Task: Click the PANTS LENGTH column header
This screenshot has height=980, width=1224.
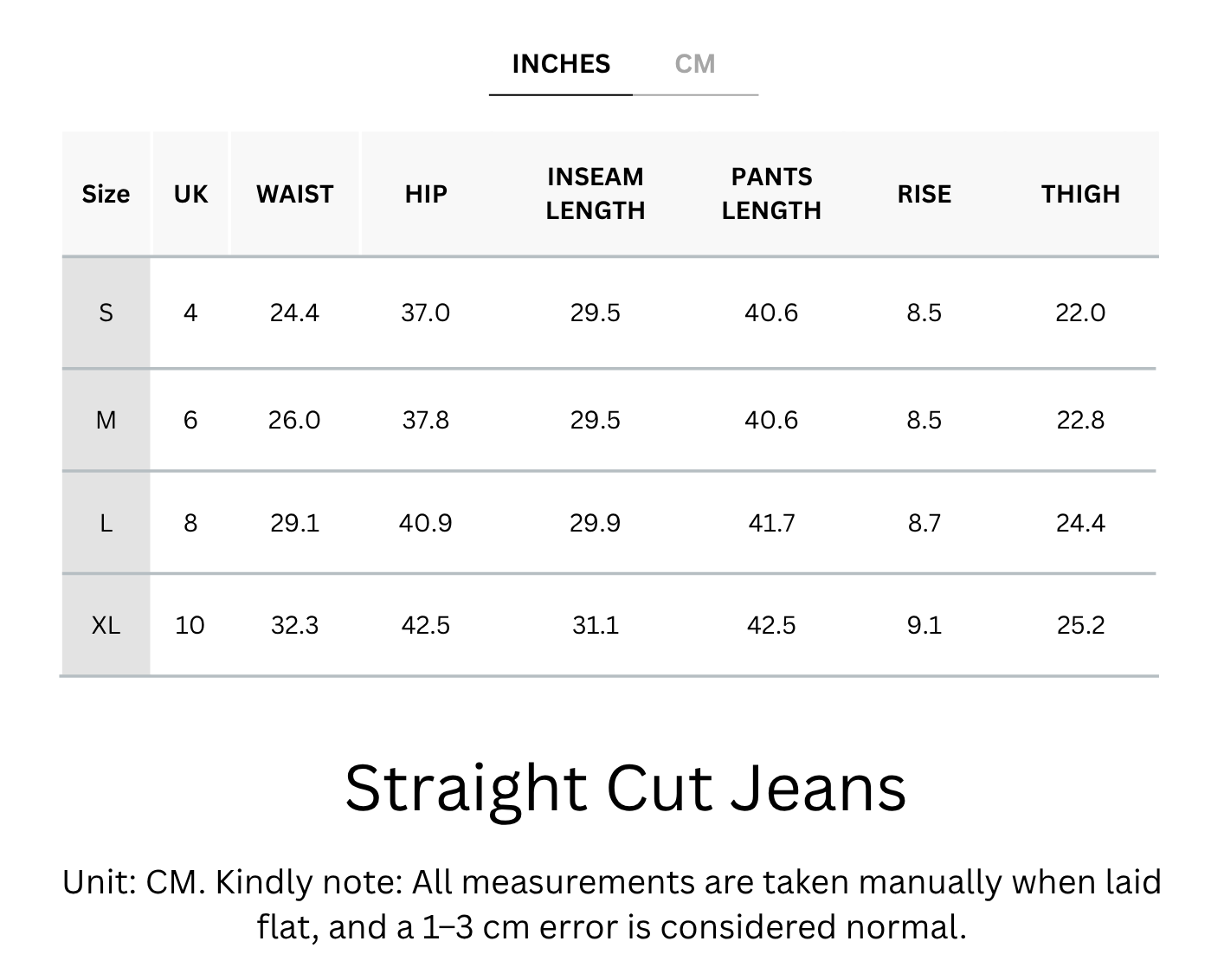Action: [x=771, y=194]
